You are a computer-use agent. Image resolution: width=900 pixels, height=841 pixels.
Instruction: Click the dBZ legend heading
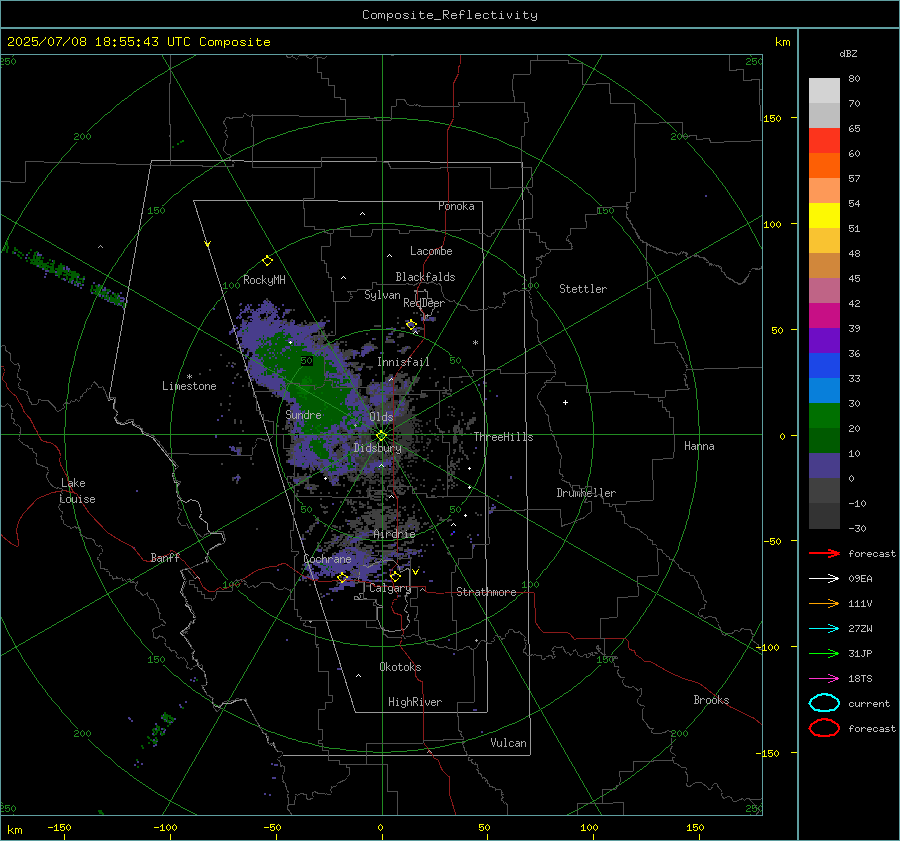(x=848, y=53)
